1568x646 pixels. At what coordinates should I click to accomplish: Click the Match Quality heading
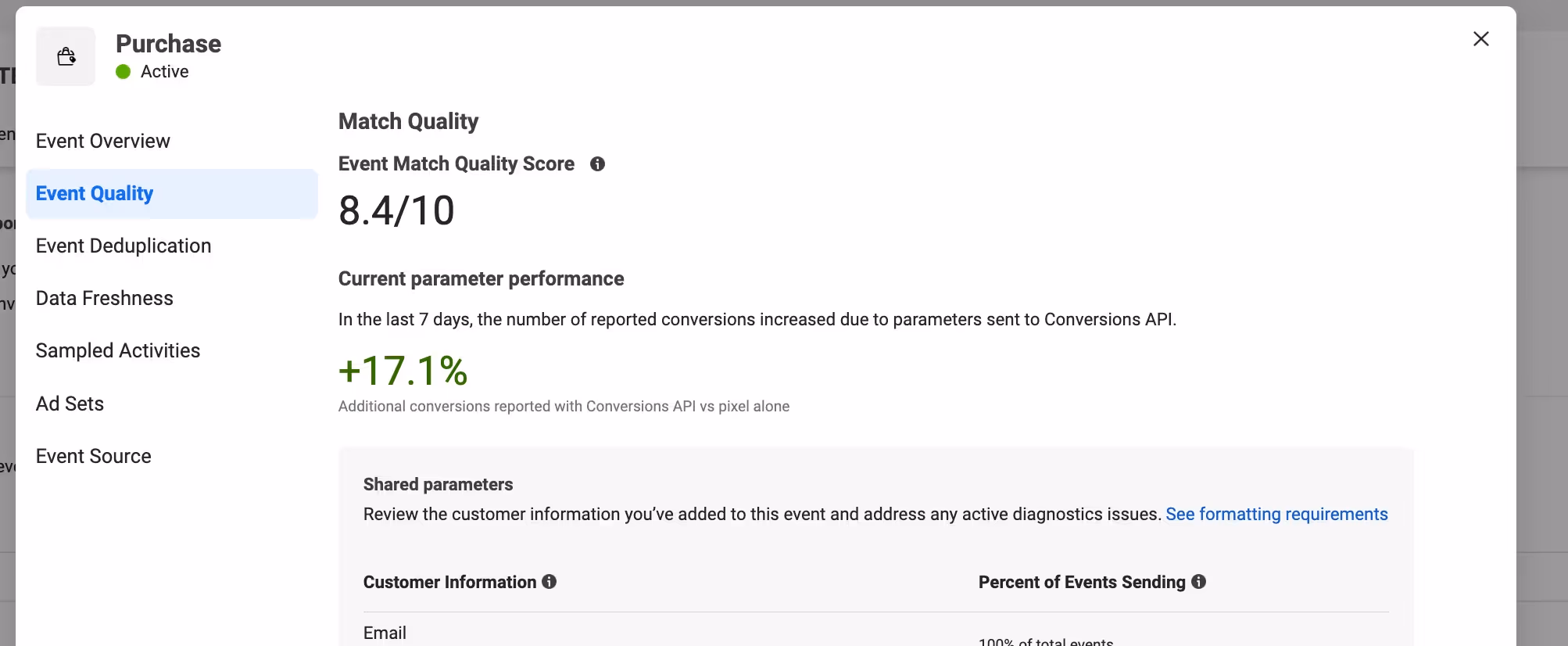point(408,121)
